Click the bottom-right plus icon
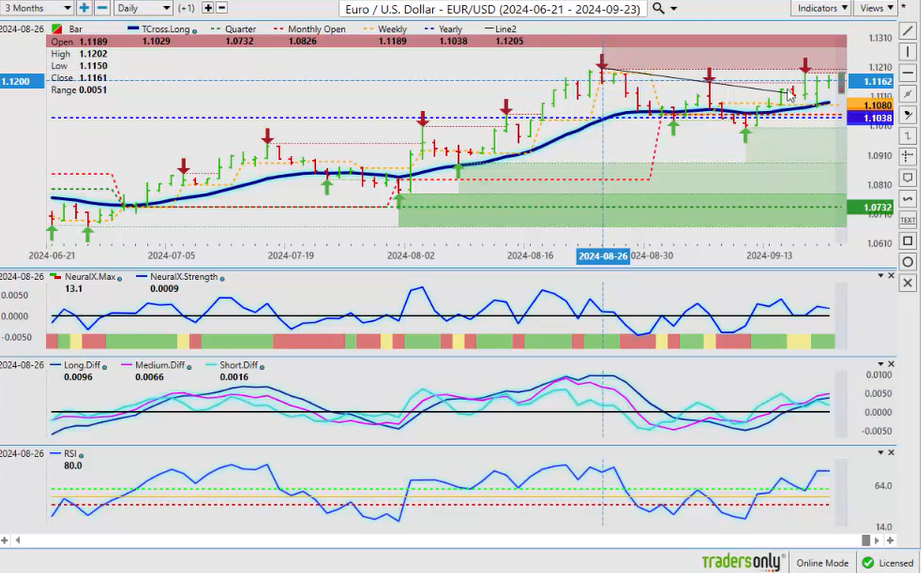 coord(890,540)
